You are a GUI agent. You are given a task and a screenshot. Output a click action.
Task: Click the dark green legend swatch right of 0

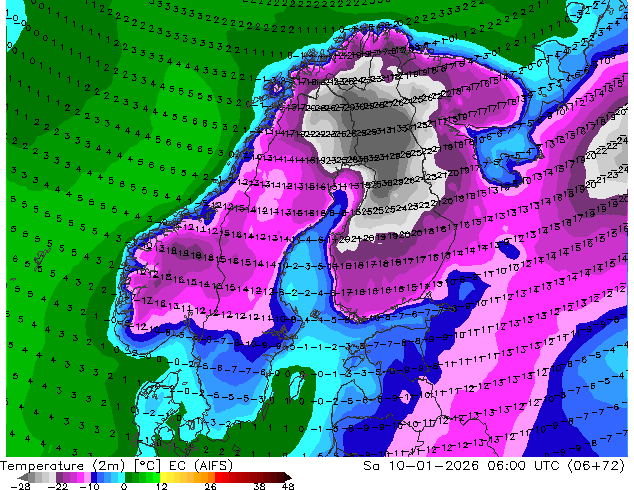point(129,477)
